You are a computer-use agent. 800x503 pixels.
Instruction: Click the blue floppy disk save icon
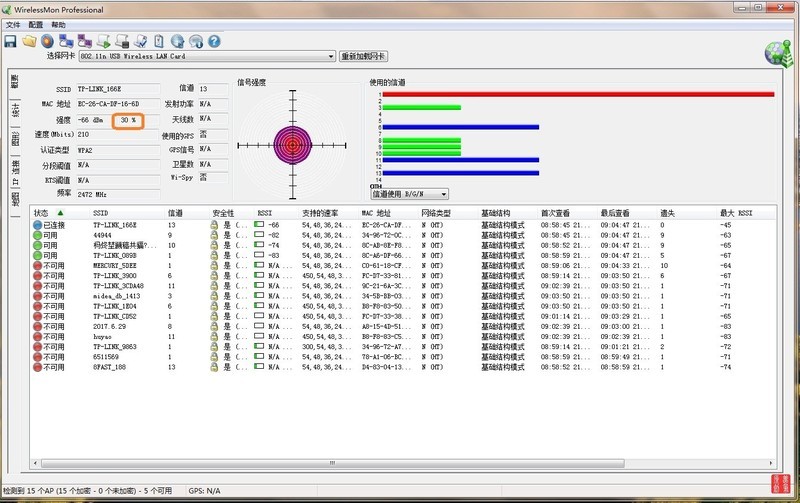[x=10, y=41]
